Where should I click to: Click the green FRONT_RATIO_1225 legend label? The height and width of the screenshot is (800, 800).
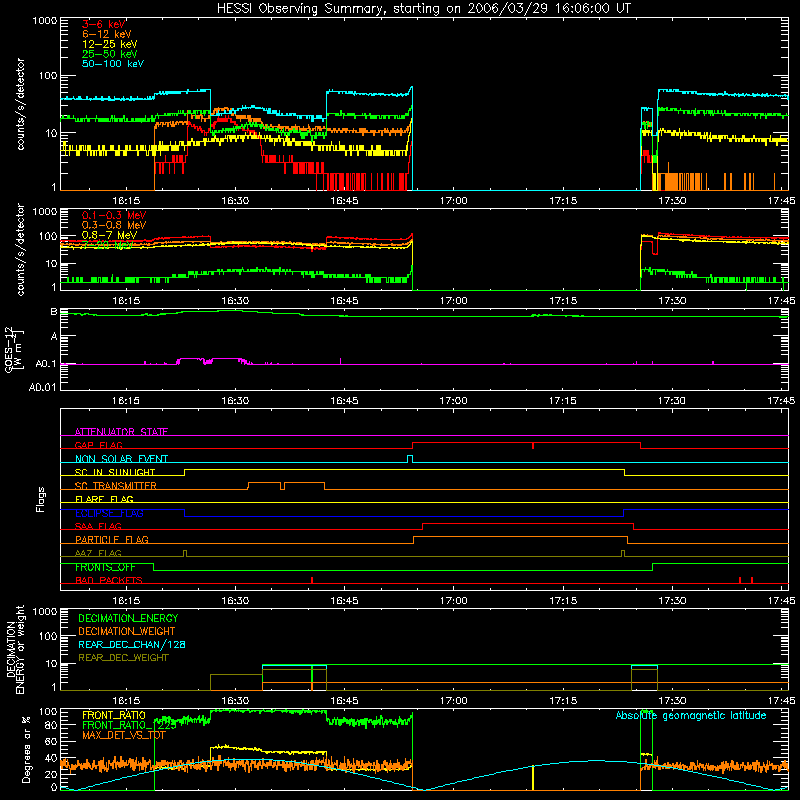tap(129, 725)
